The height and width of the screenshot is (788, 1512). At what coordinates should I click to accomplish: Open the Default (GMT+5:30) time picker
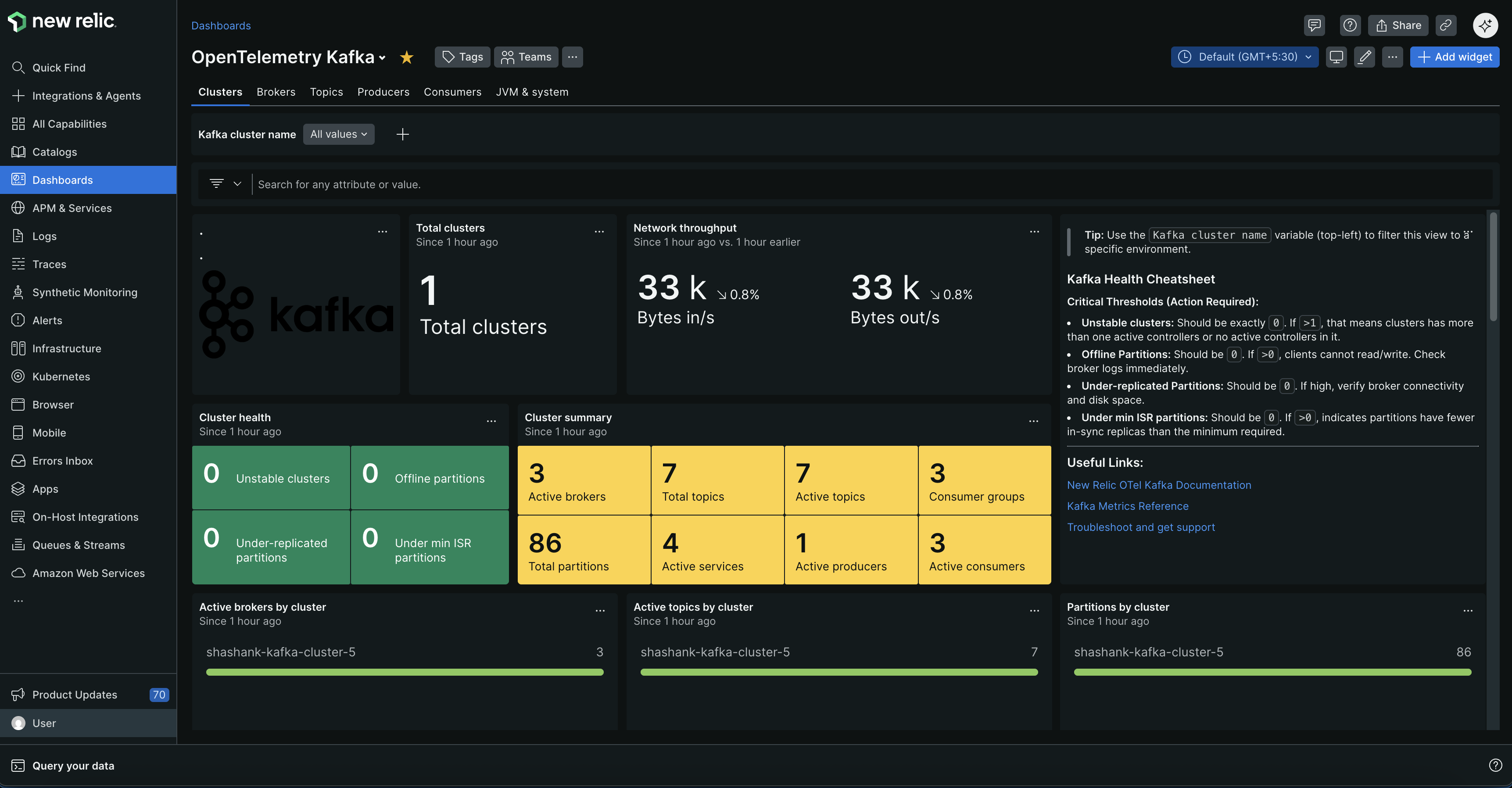(x=1244, y=57)
